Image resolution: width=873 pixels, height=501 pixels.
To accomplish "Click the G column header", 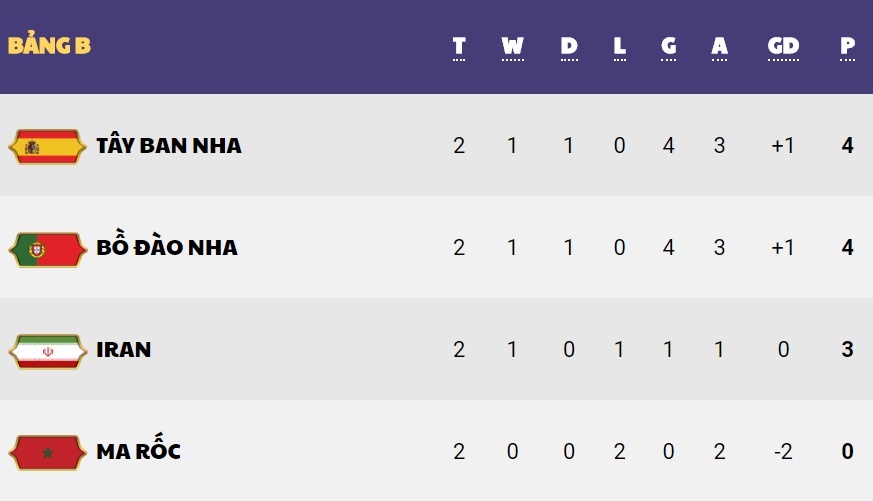I will click(668, 46).
